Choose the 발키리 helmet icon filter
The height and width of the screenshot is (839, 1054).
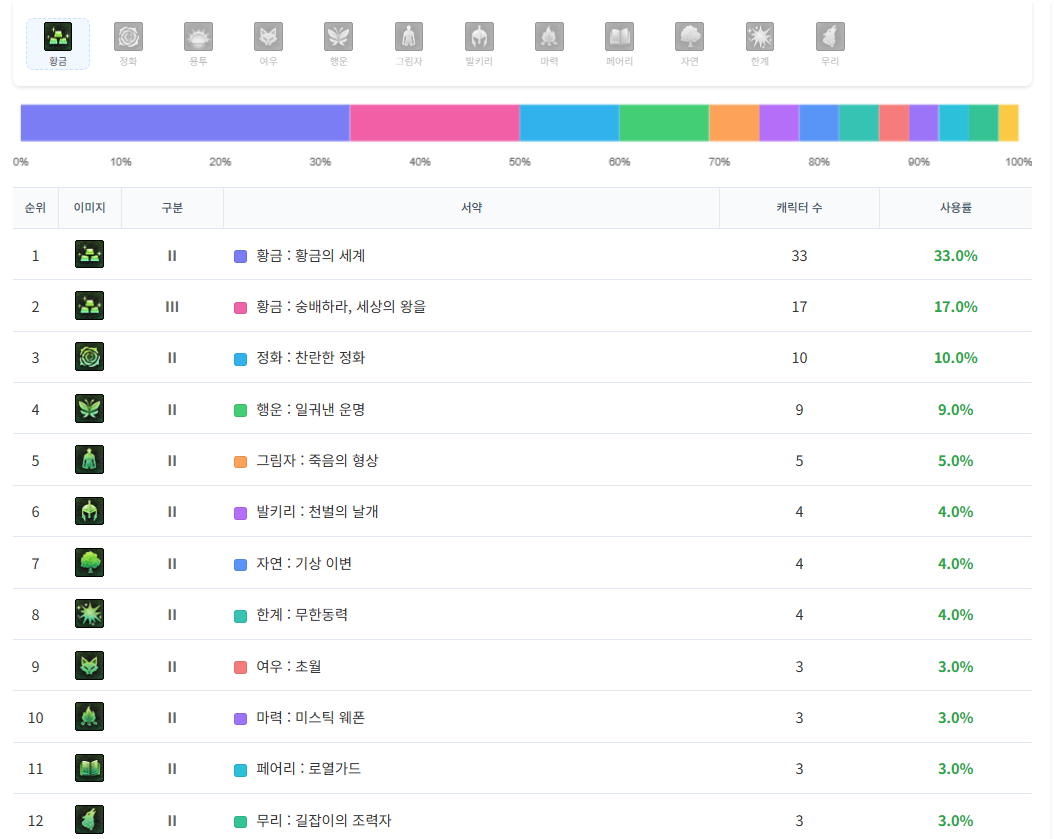click(x=479, y=38)
